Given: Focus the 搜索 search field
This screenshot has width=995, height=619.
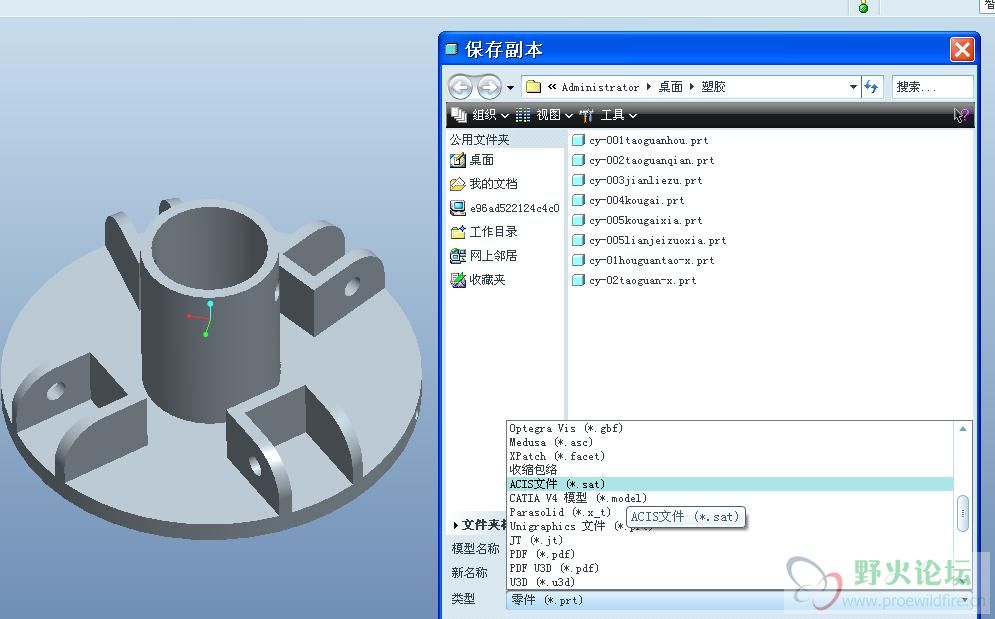Looking at the screenshot, I should [932, 87].
